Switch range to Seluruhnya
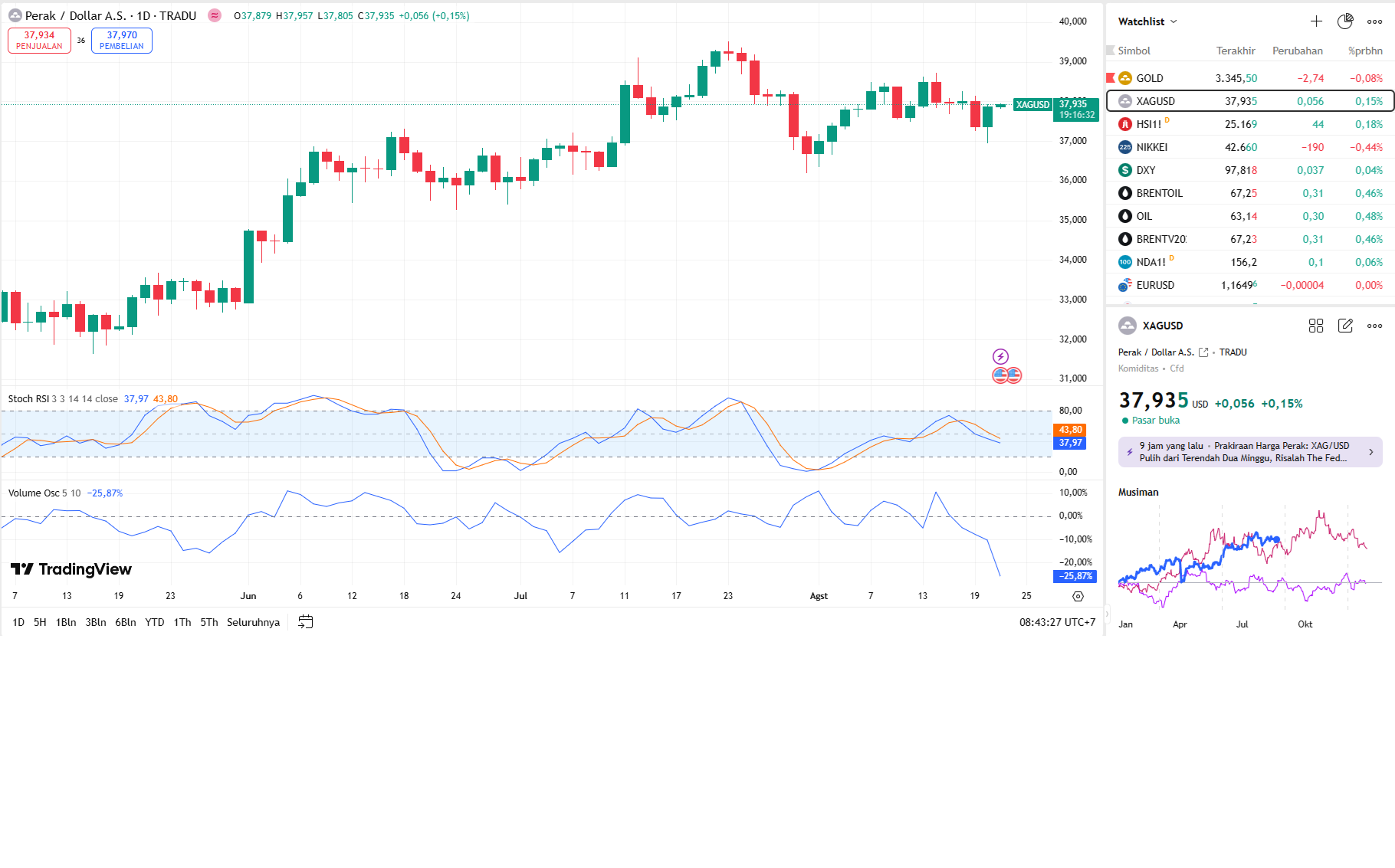1395x868 pixels. pyautogui.click(x=253, y=622)
